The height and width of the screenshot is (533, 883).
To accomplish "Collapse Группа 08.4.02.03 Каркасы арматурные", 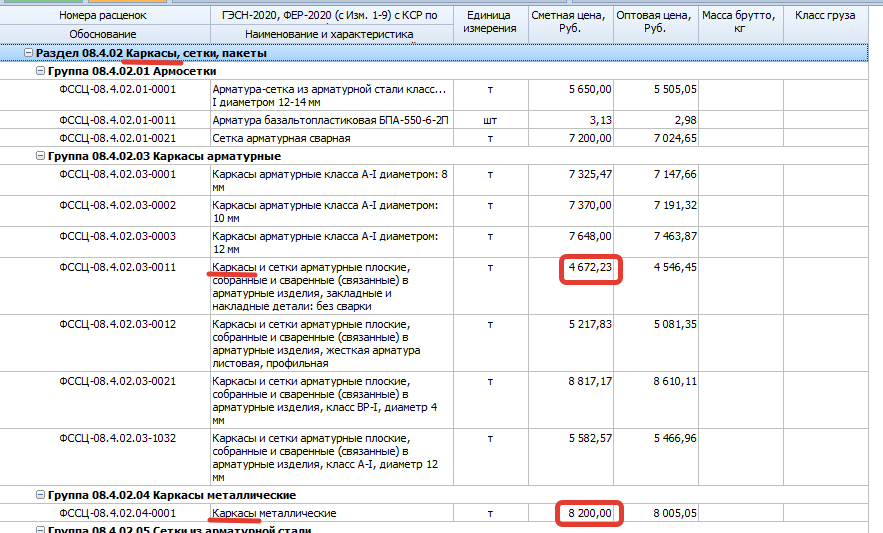I will click(x=40, y=156).
